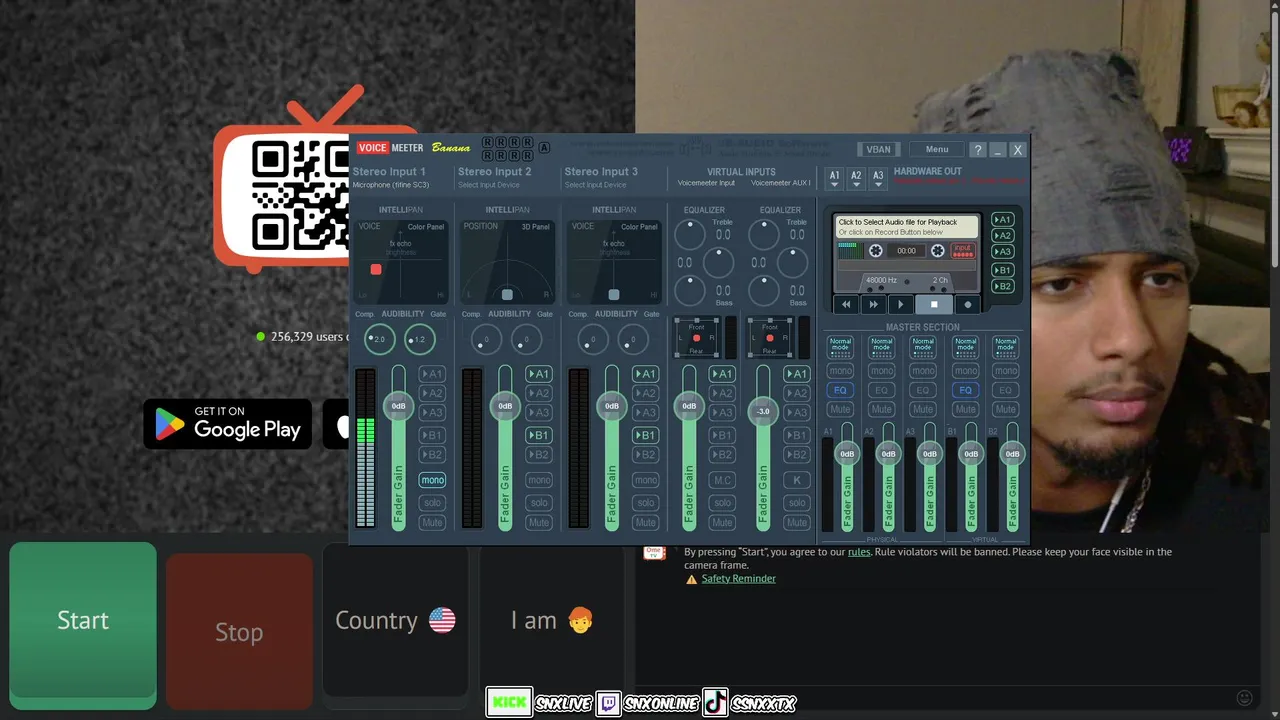Open the VBAN settings
The width and height of the screenshot is (1280, 720).
878,150
